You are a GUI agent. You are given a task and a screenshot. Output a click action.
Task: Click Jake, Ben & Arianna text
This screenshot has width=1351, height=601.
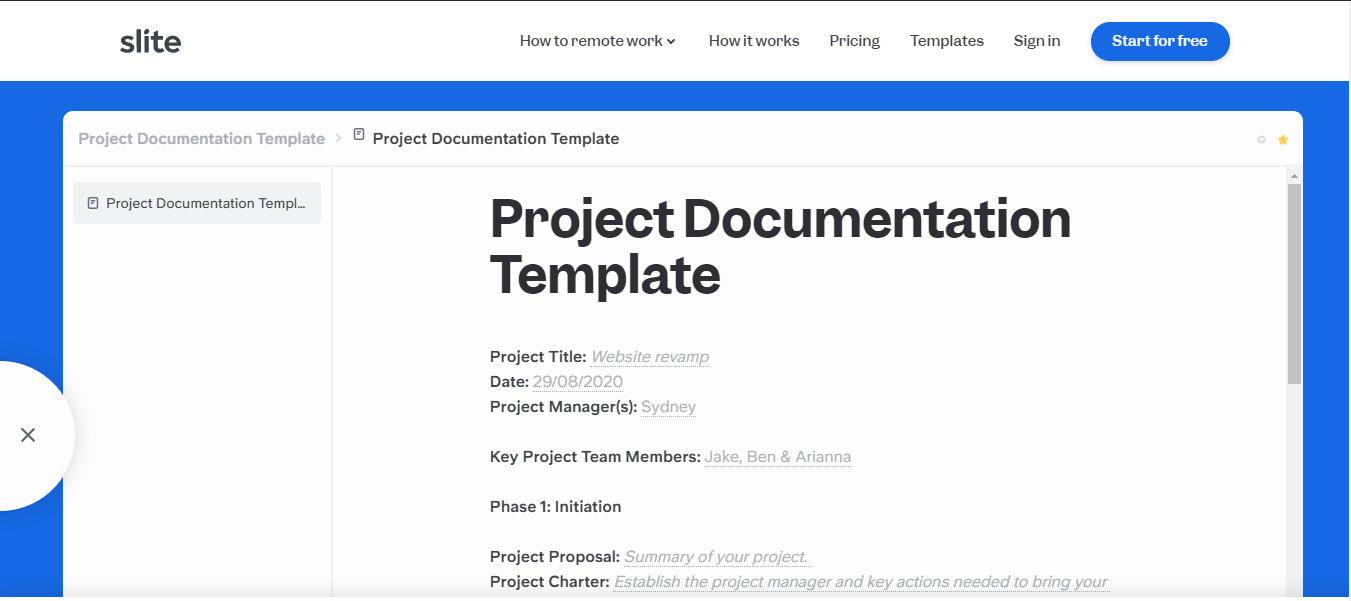click(778, 457)
